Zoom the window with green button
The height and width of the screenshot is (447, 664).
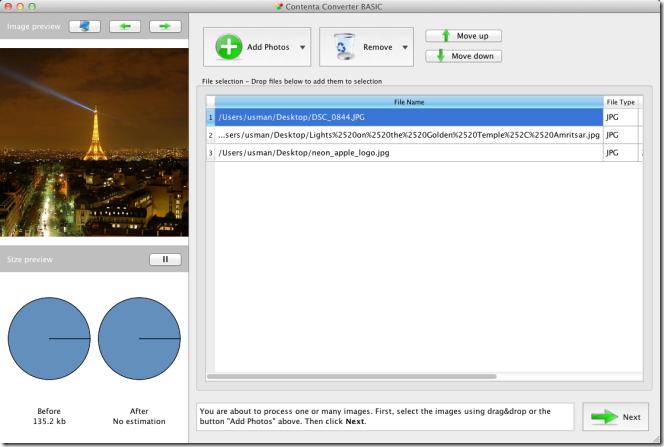click(x=32, y=6)
